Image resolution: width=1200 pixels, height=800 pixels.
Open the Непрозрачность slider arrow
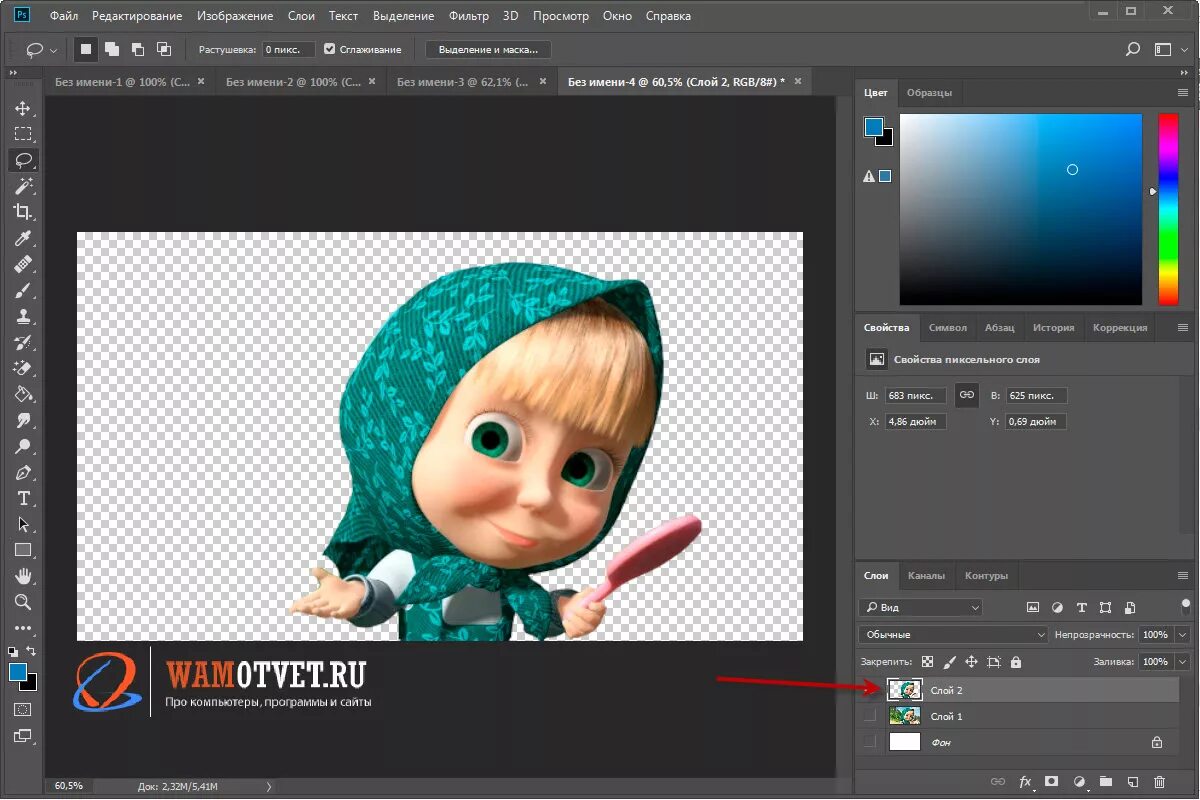pos(1184,634)
